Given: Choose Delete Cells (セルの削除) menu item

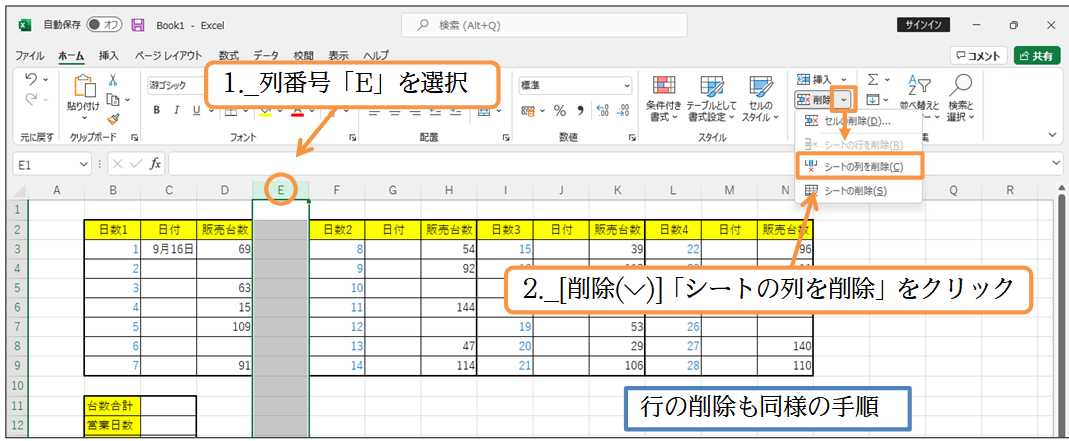Looking at the screenshot, I should [x=858, y=121].
